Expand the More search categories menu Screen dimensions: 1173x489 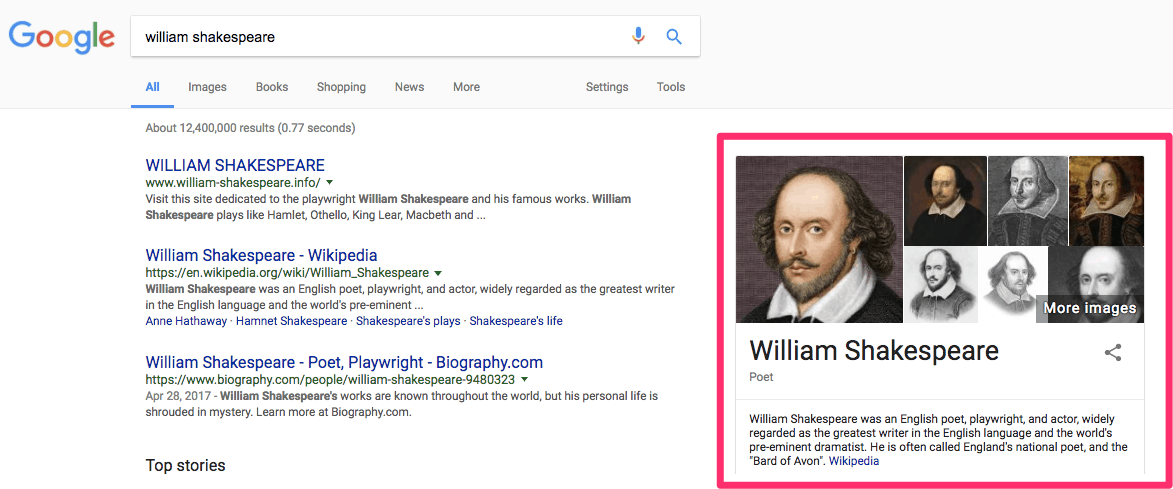point(466,87)
